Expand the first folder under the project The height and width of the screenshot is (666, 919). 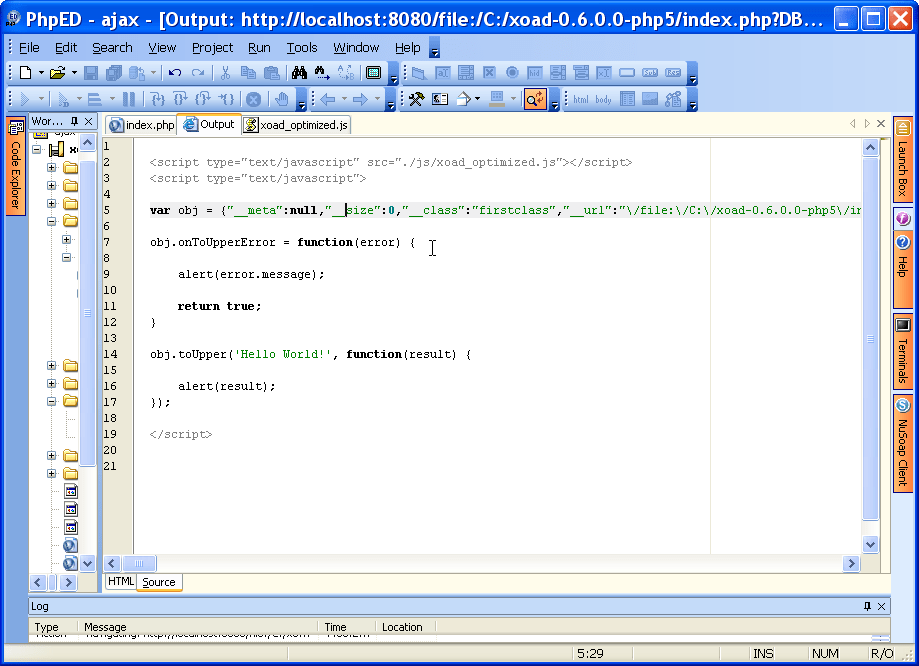pyautogui.click(x=52, y=168)
